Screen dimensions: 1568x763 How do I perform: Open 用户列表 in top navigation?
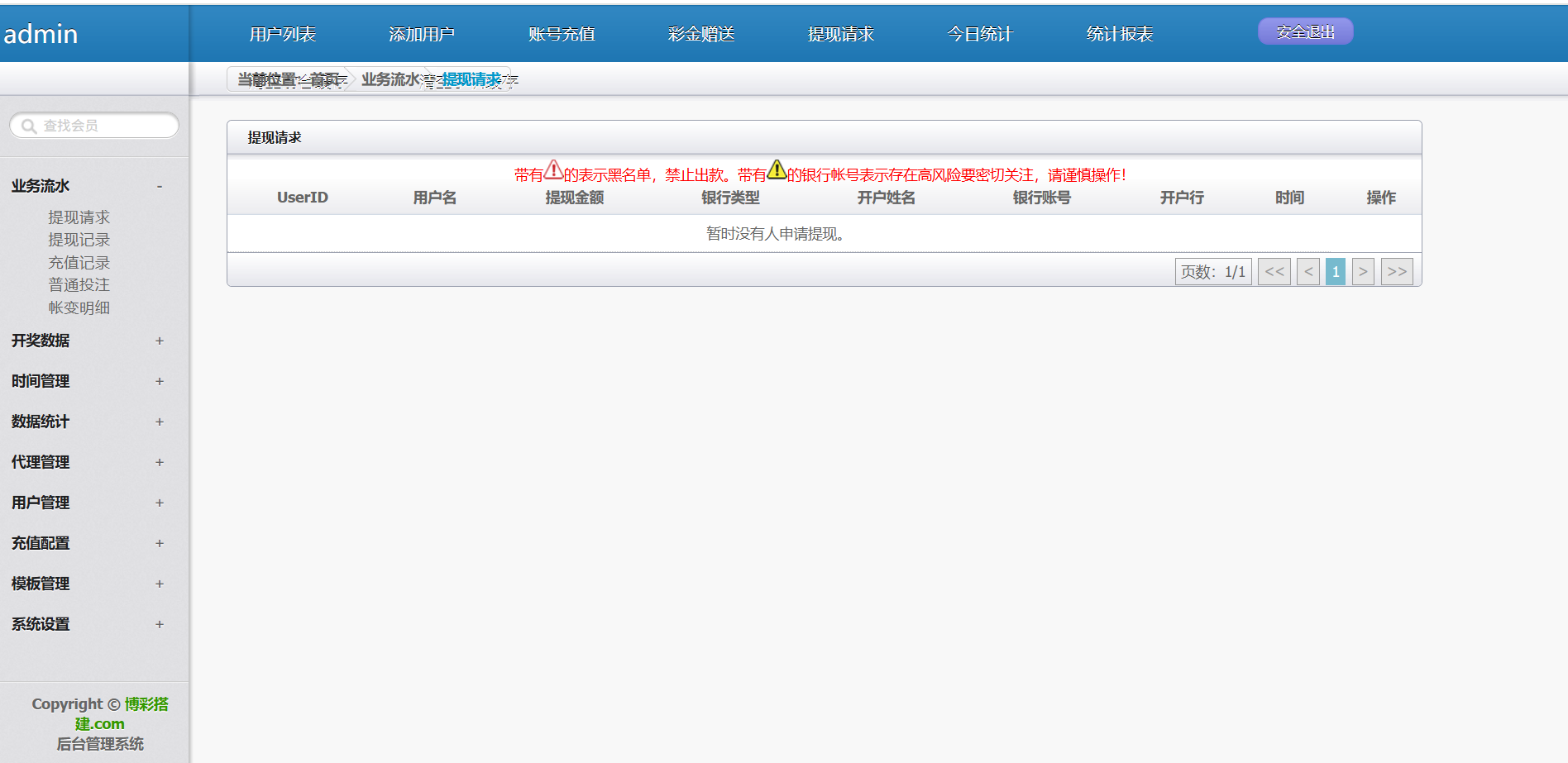(x=283, y=34)
